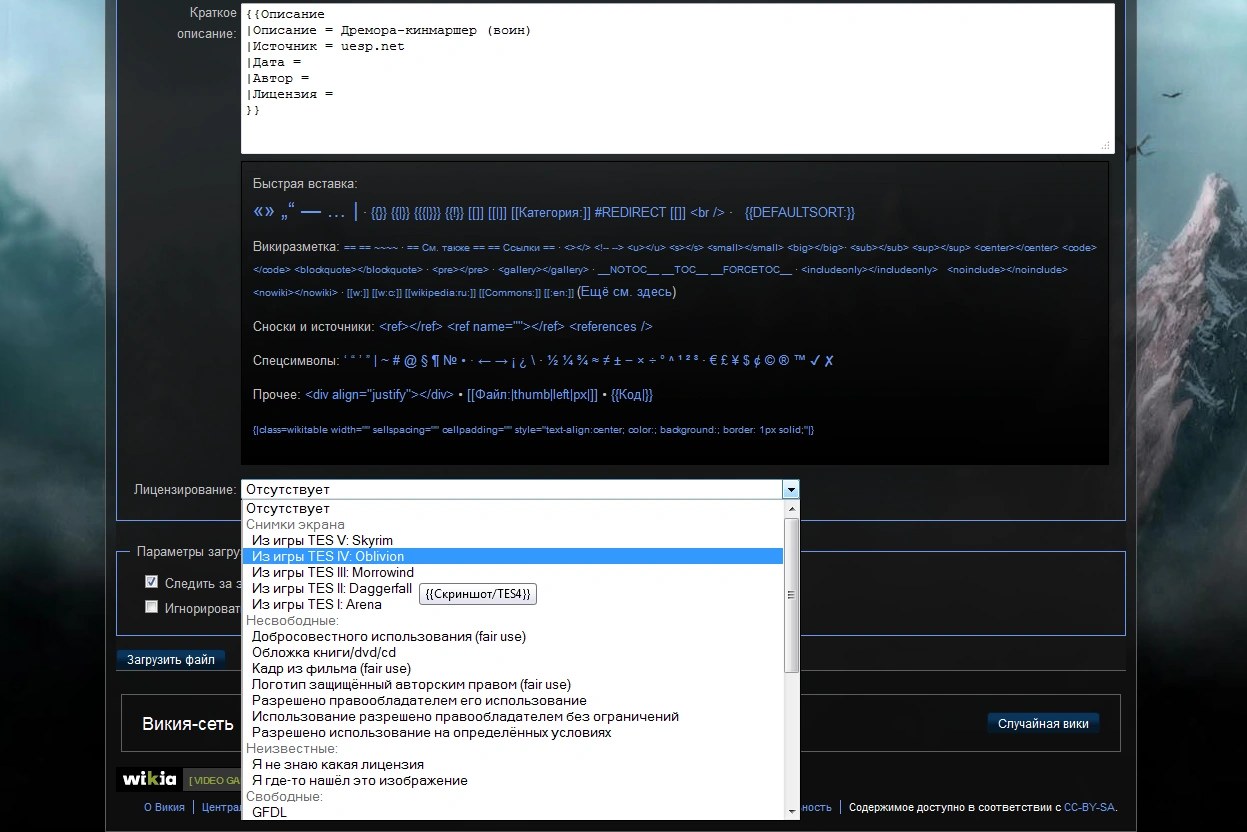
Task: Open 'Случайная вики' random wiki button
Action: pos(1043,723)
